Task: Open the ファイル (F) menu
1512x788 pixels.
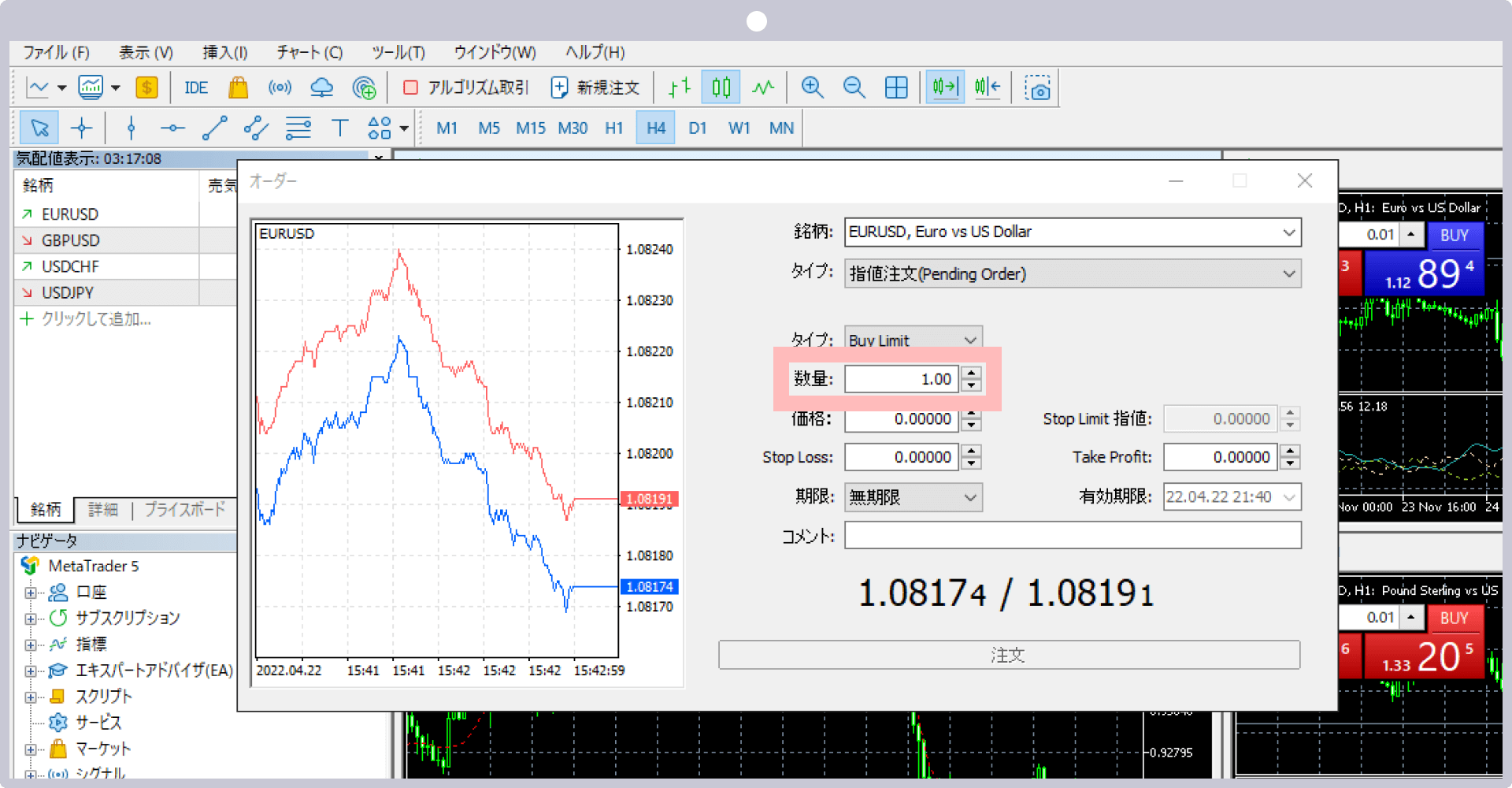Action: (56, 53)
